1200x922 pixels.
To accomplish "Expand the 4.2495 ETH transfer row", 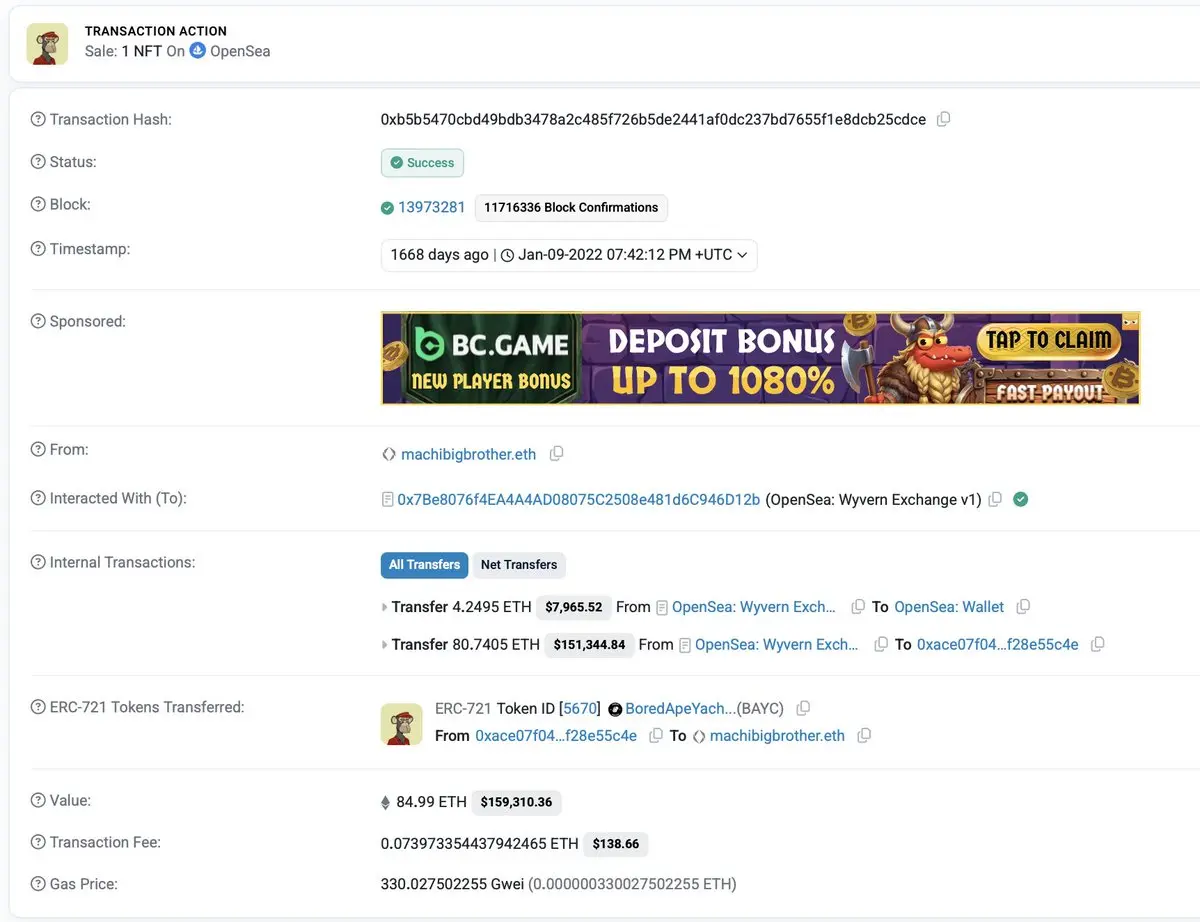I will point(385,607).
